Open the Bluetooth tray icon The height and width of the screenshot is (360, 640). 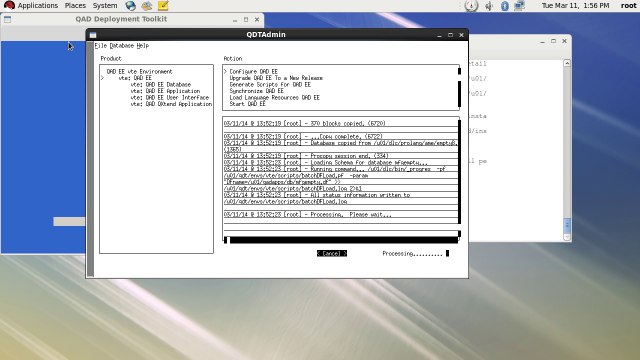(505, 6)
